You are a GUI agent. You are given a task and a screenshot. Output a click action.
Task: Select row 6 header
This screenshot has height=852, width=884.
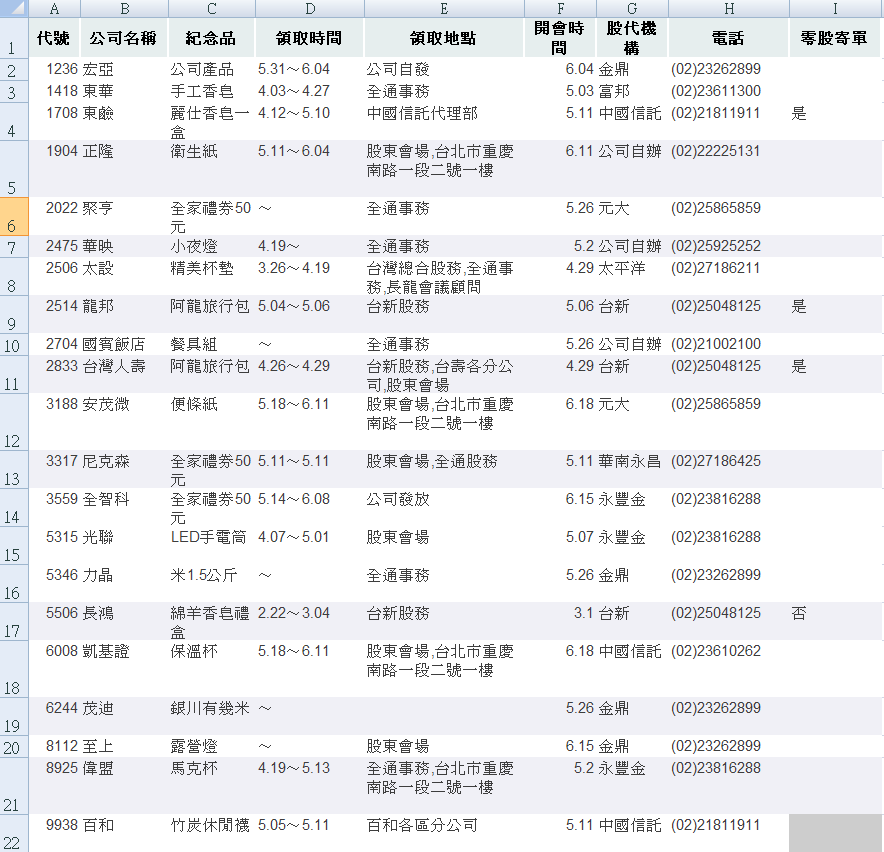click(x=14, y=216)
